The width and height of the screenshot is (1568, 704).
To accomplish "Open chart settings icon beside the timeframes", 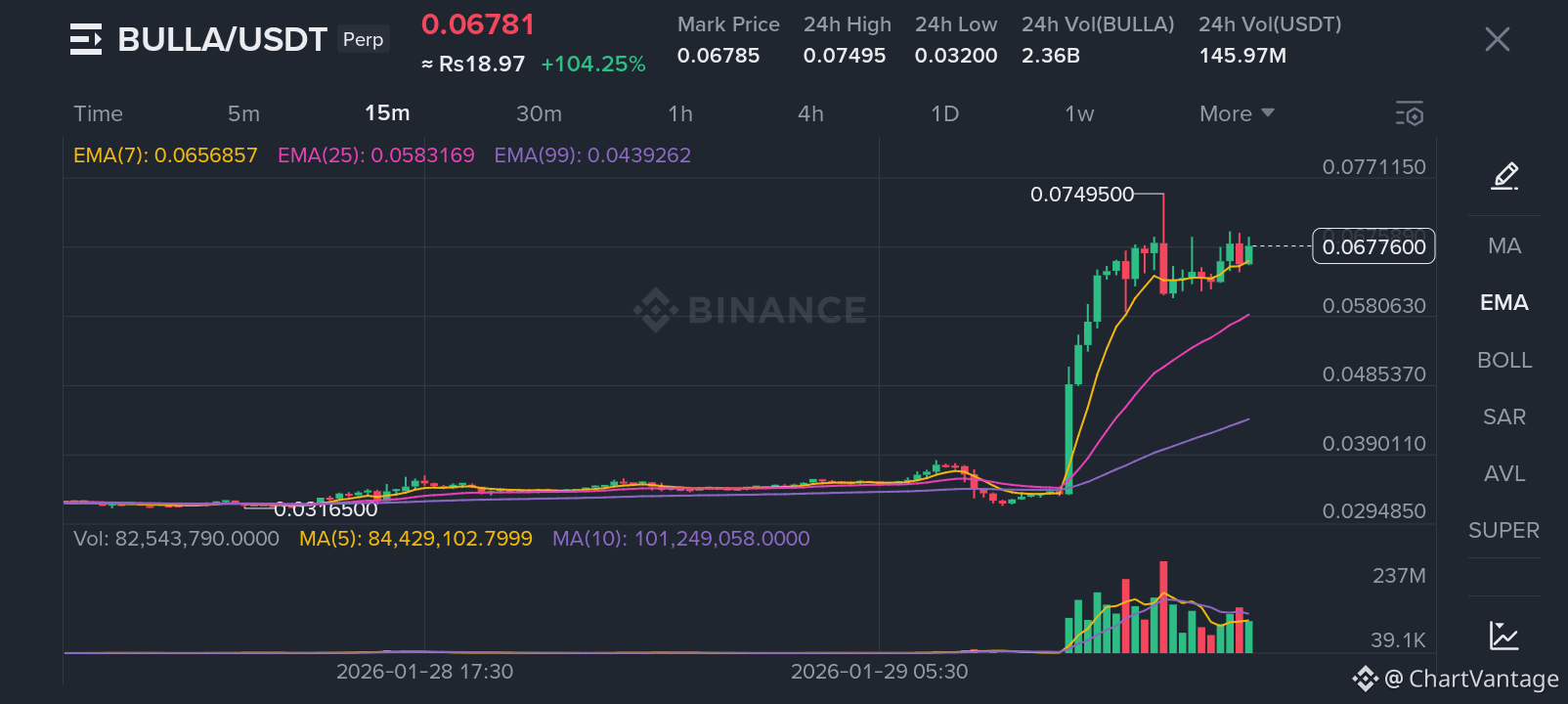I will (x=1409, y=113).
